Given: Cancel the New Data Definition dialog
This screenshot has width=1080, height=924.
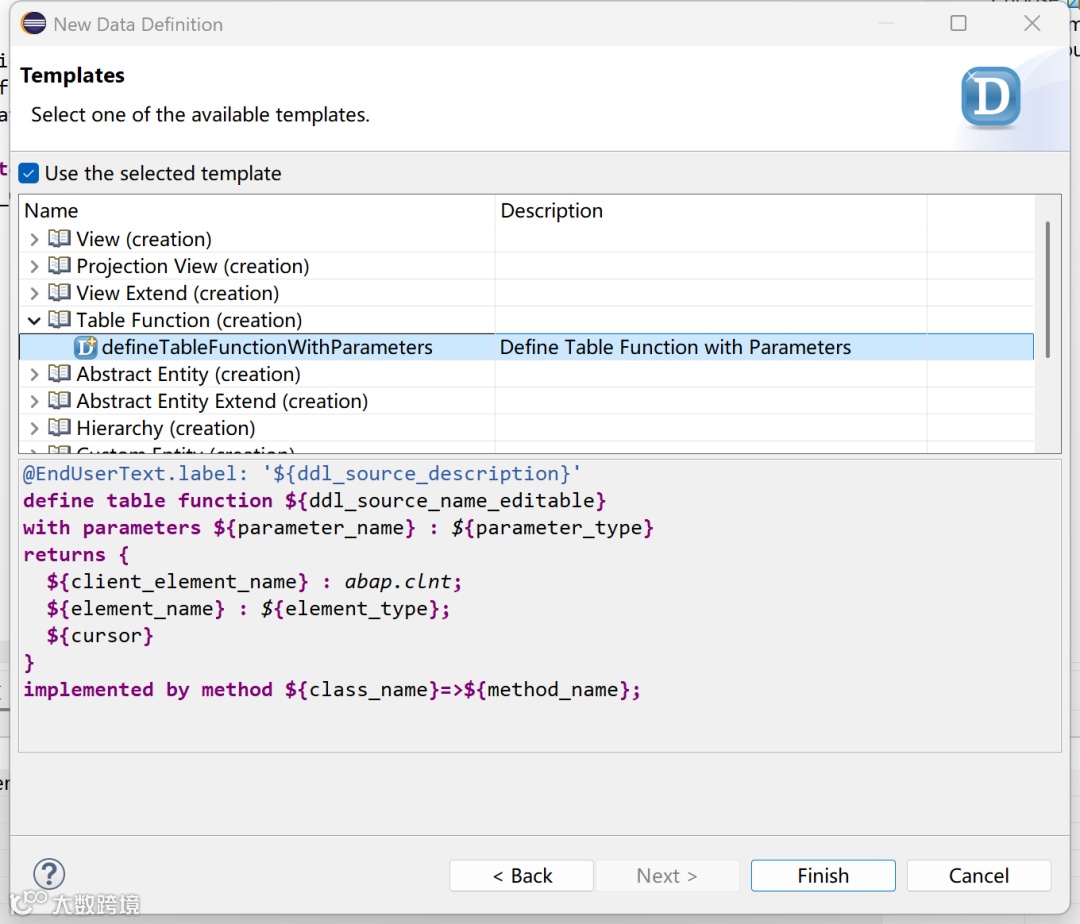Looking at the screenshot, I should pos(978,875).
